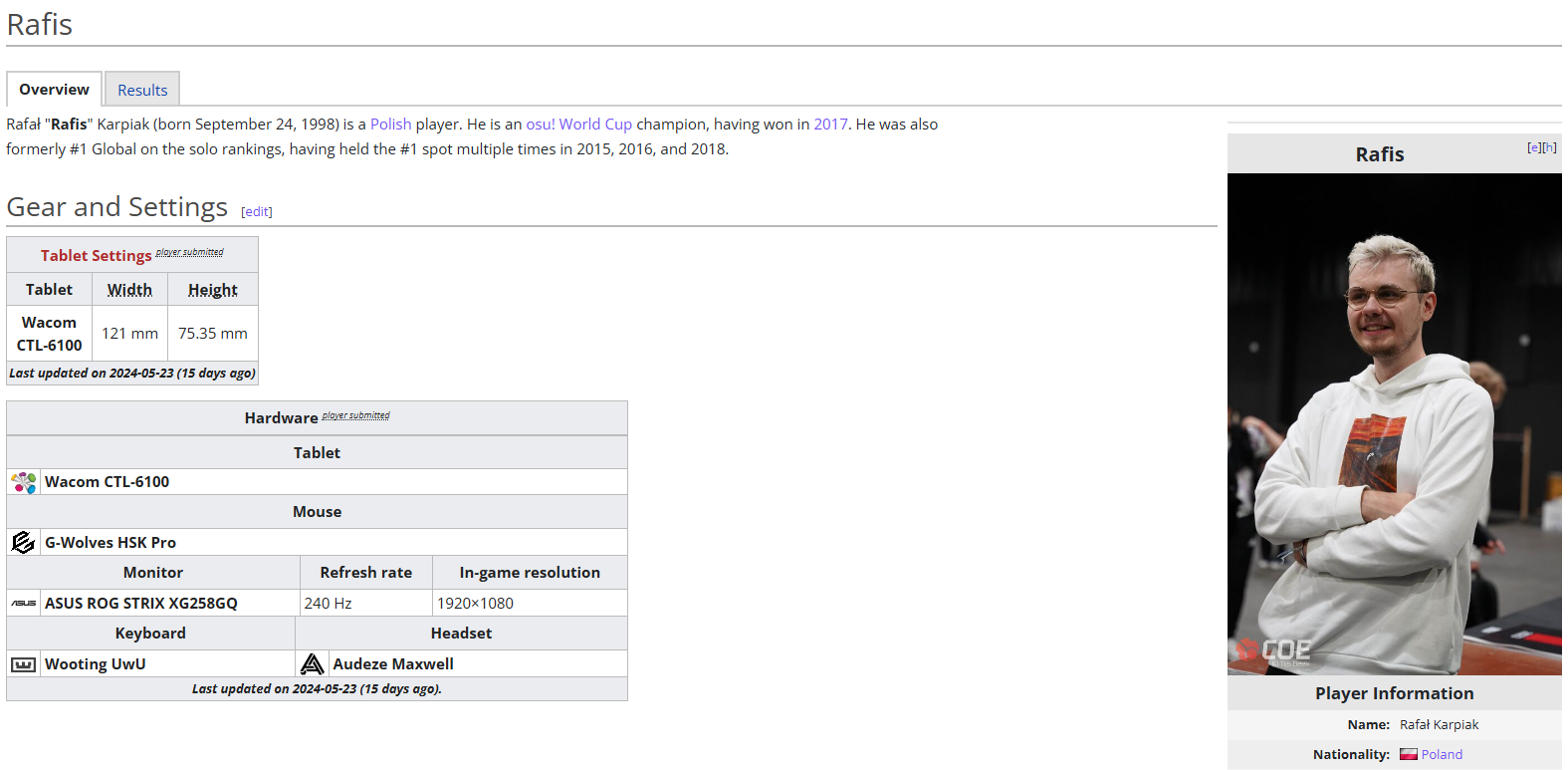Screen dimensions: 1568x770
Task: Click the Tablet Settings player-submitted note
Action: click(189, 252)
